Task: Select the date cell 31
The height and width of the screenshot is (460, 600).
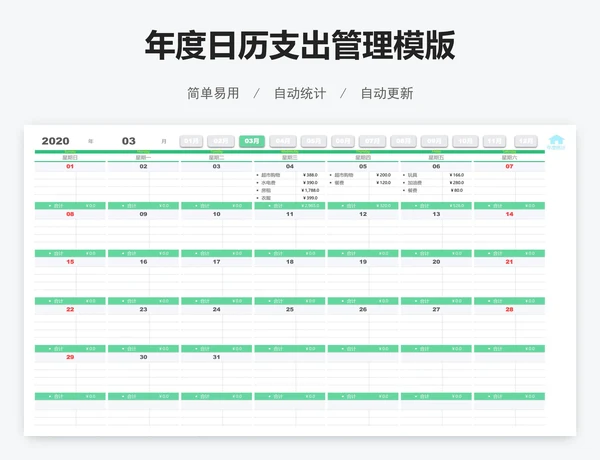Action: 216,357
